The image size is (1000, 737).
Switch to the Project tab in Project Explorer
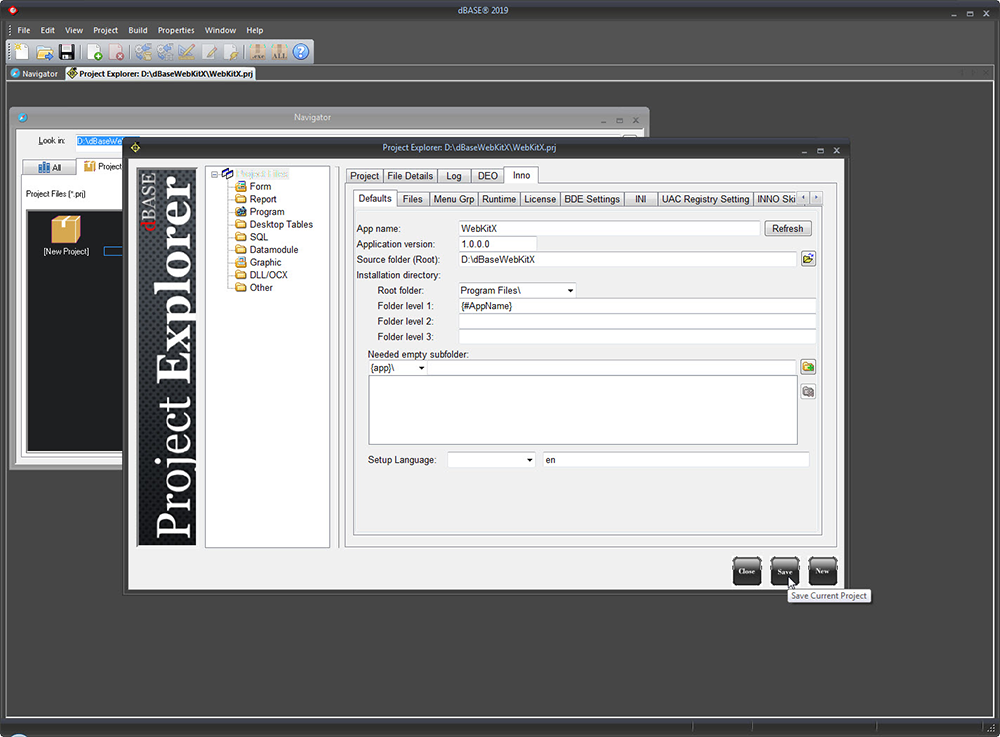(364, 176)
